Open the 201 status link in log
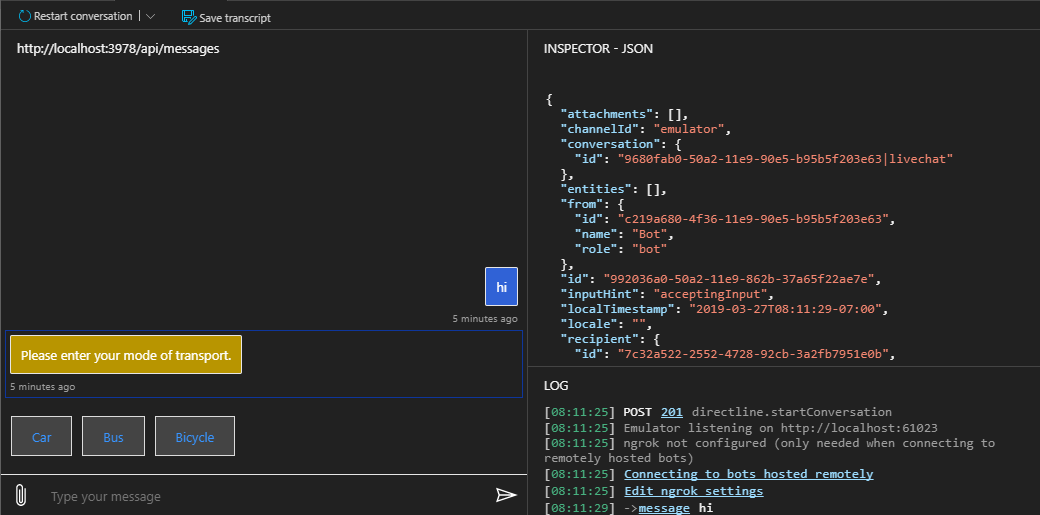This screenshot has height=515, width=1040. click(671, 412)
